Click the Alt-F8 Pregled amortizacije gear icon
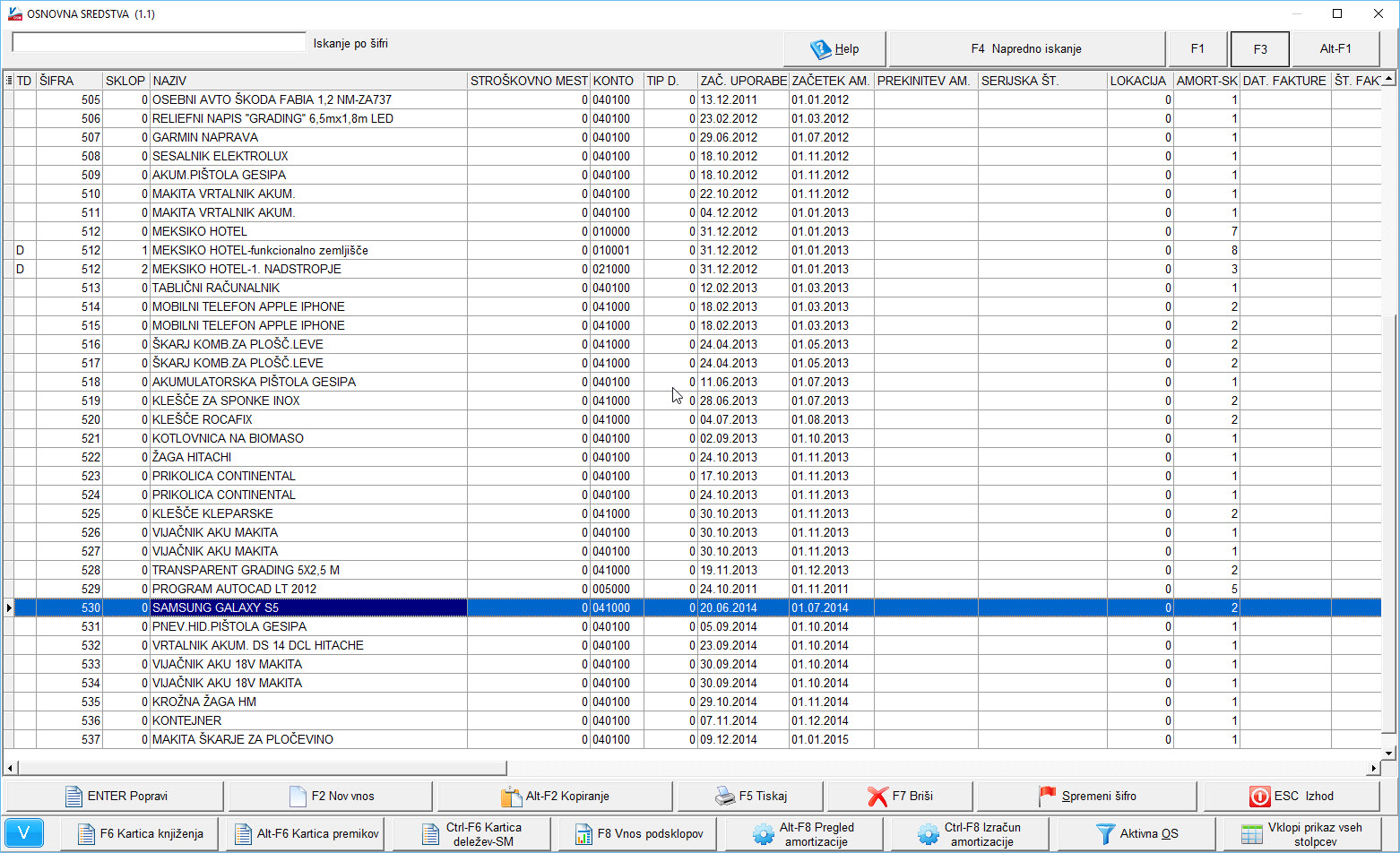 pos(764,834)
